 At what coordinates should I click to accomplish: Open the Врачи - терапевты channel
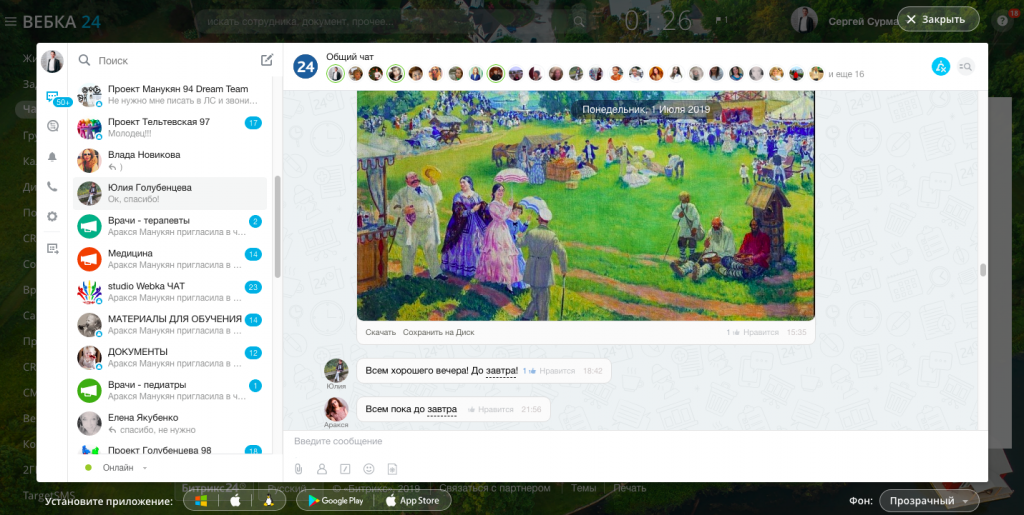point(170,226)
